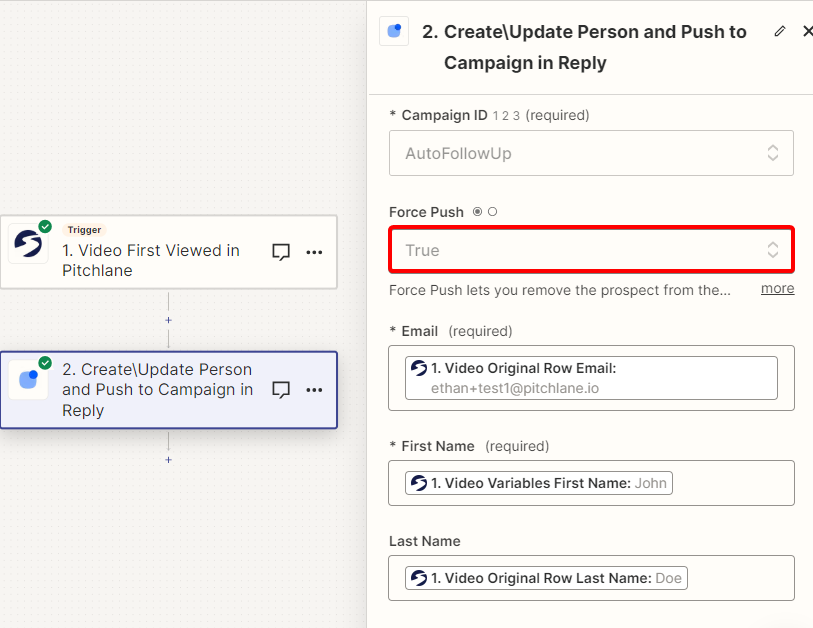Click the Last Name input field
This screenshot has width=813, height=628.
(x=591, y=578)
